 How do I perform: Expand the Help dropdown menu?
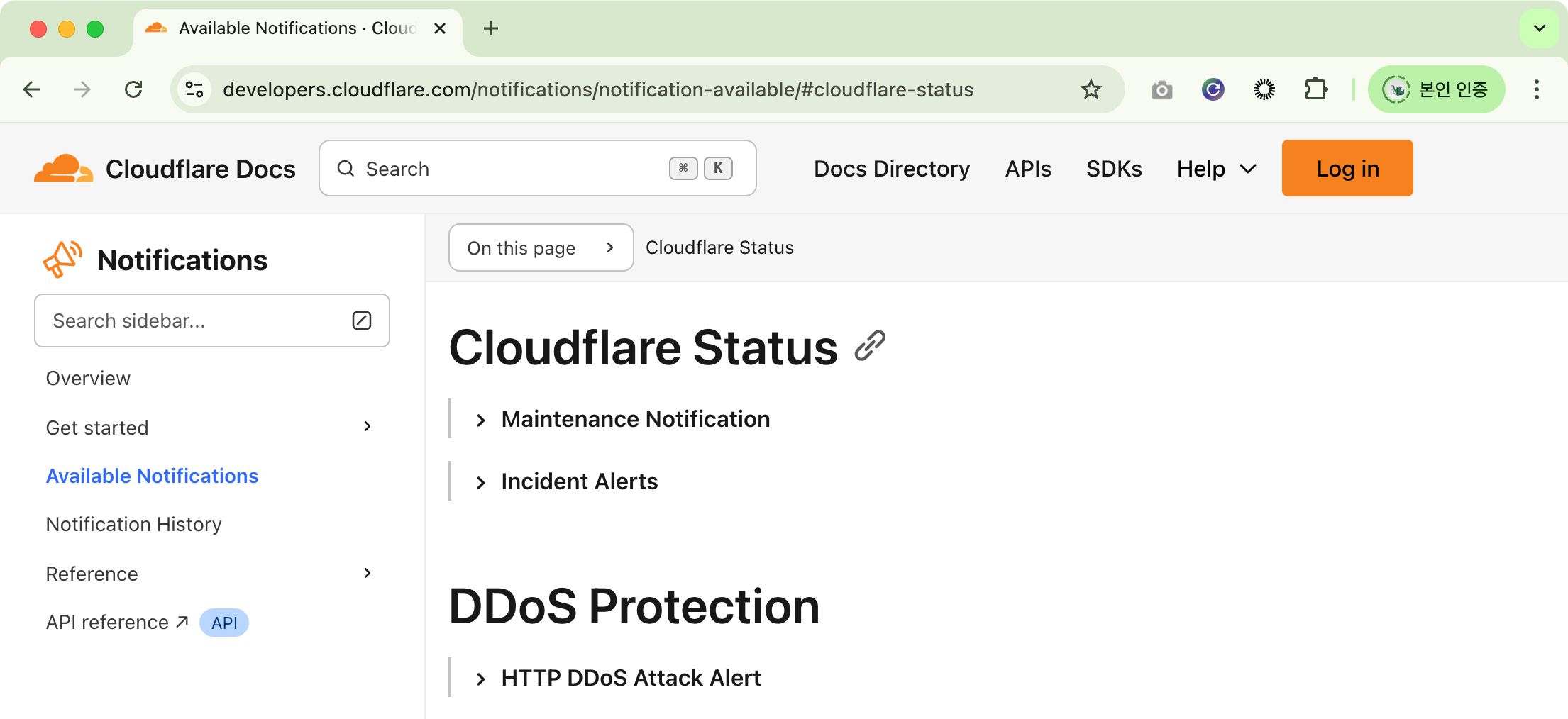point(1216,169)
